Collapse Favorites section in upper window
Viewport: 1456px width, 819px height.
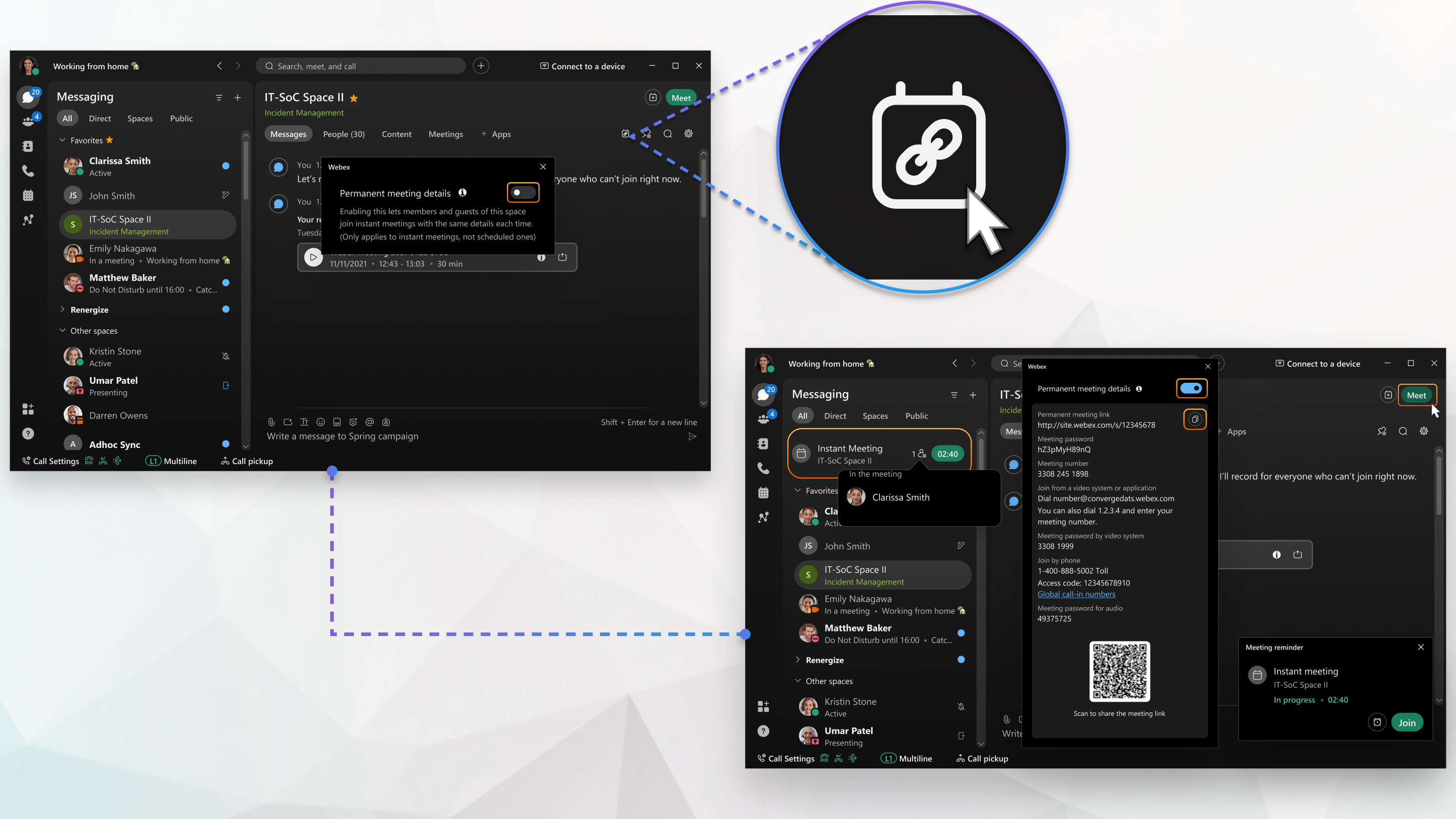63,140
